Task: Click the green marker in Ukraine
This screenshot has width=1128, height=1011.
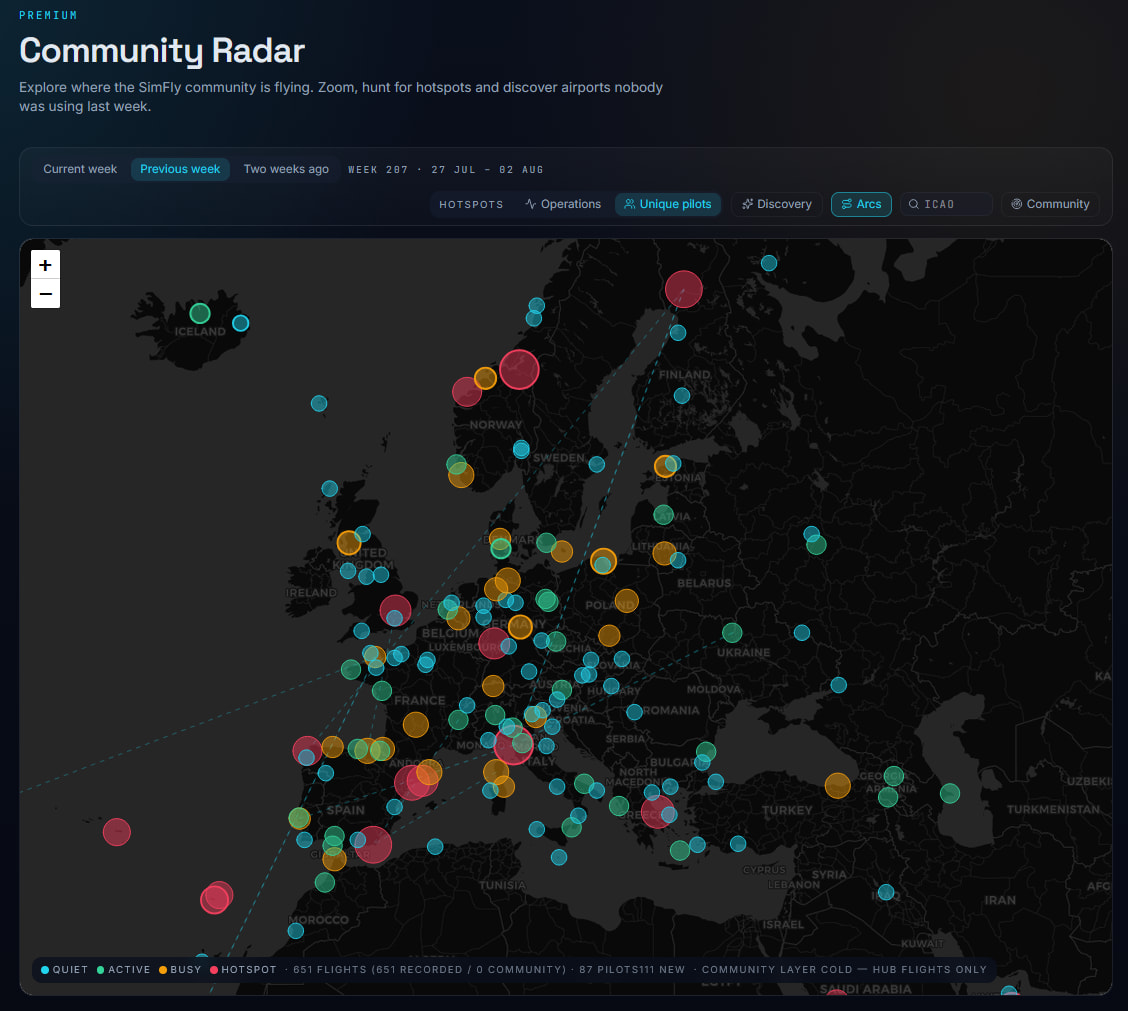Action: [732, 633]
